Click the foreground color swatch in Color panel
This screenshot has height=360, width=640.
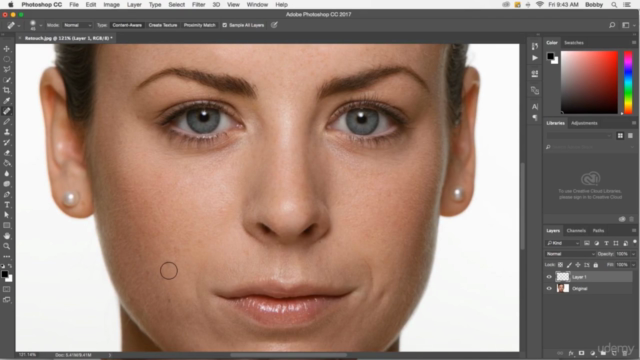click(551, 56)
